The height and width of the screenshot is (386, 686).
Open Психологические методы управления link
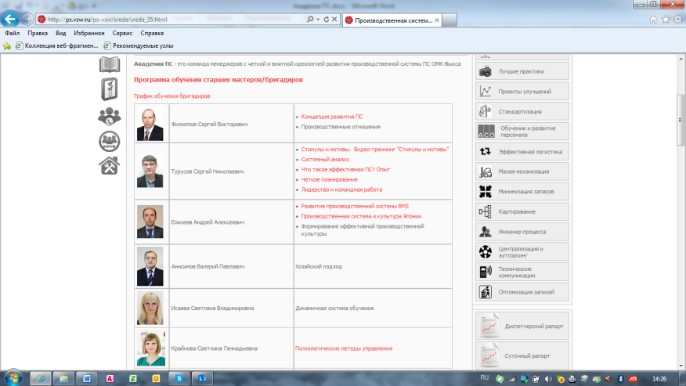[343, 348]
